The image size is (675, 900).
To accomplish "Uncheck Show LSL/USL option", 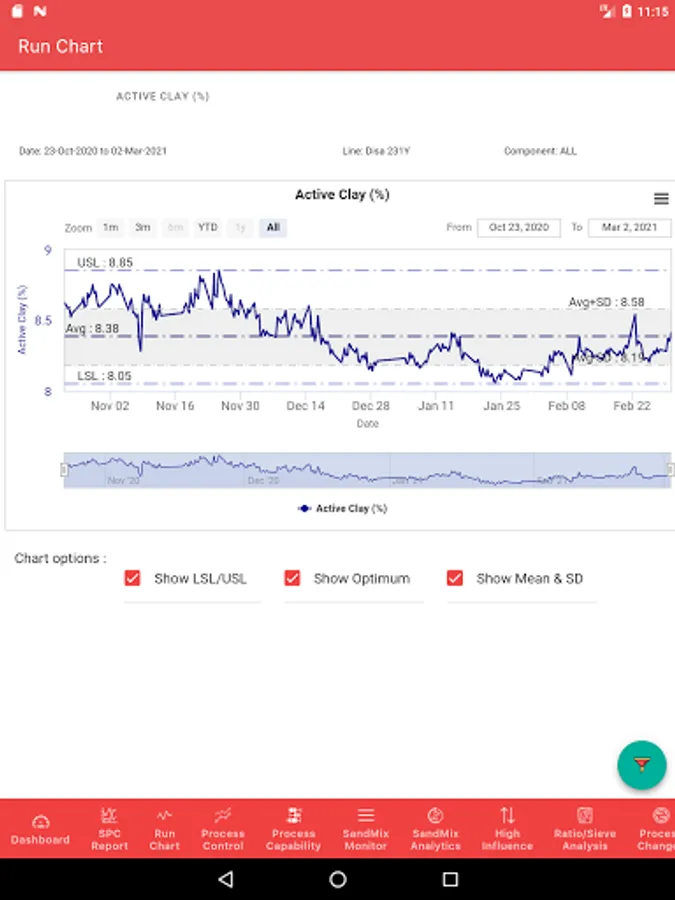I will coord(133,578).
